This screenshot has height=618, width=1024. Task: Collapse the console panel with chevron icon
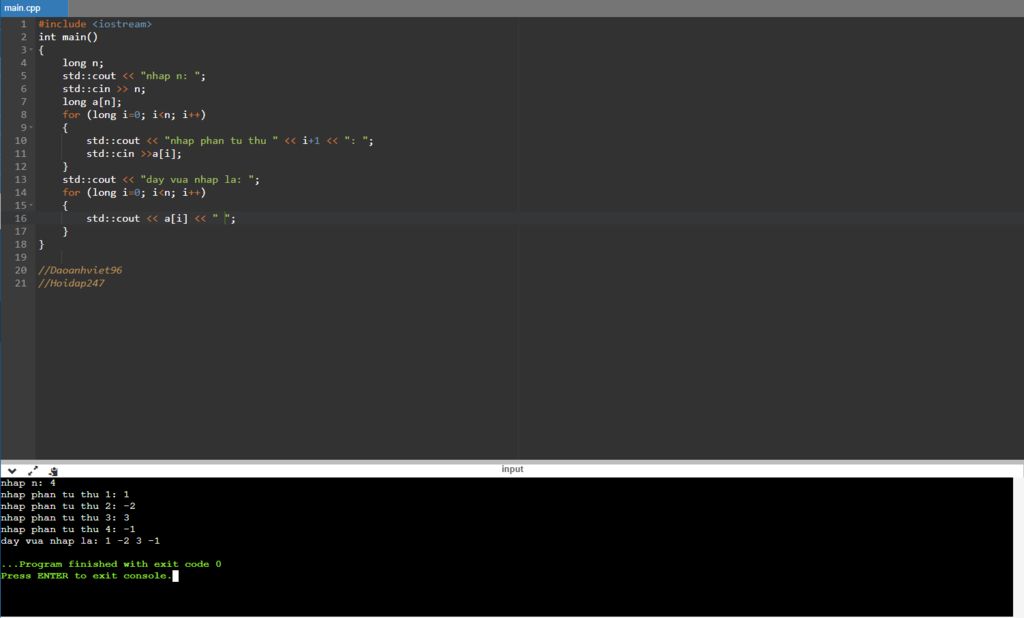tap(12, 470)
